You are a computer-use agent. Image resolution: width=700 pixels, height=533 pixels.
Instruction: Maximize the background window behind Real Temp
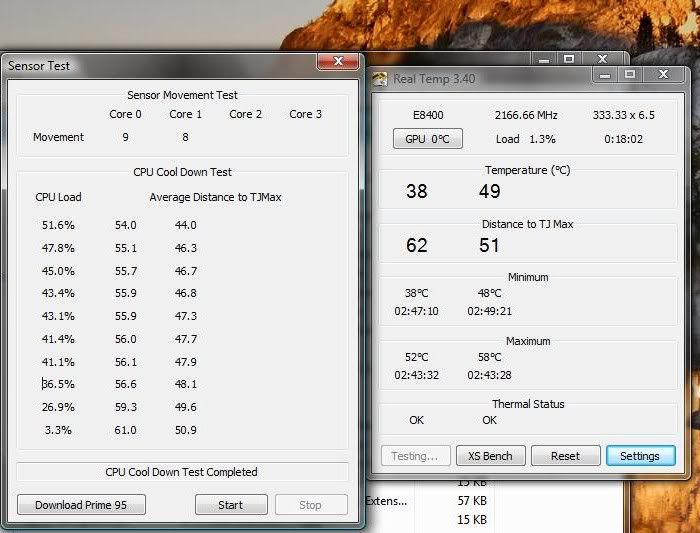click(569, 58)
